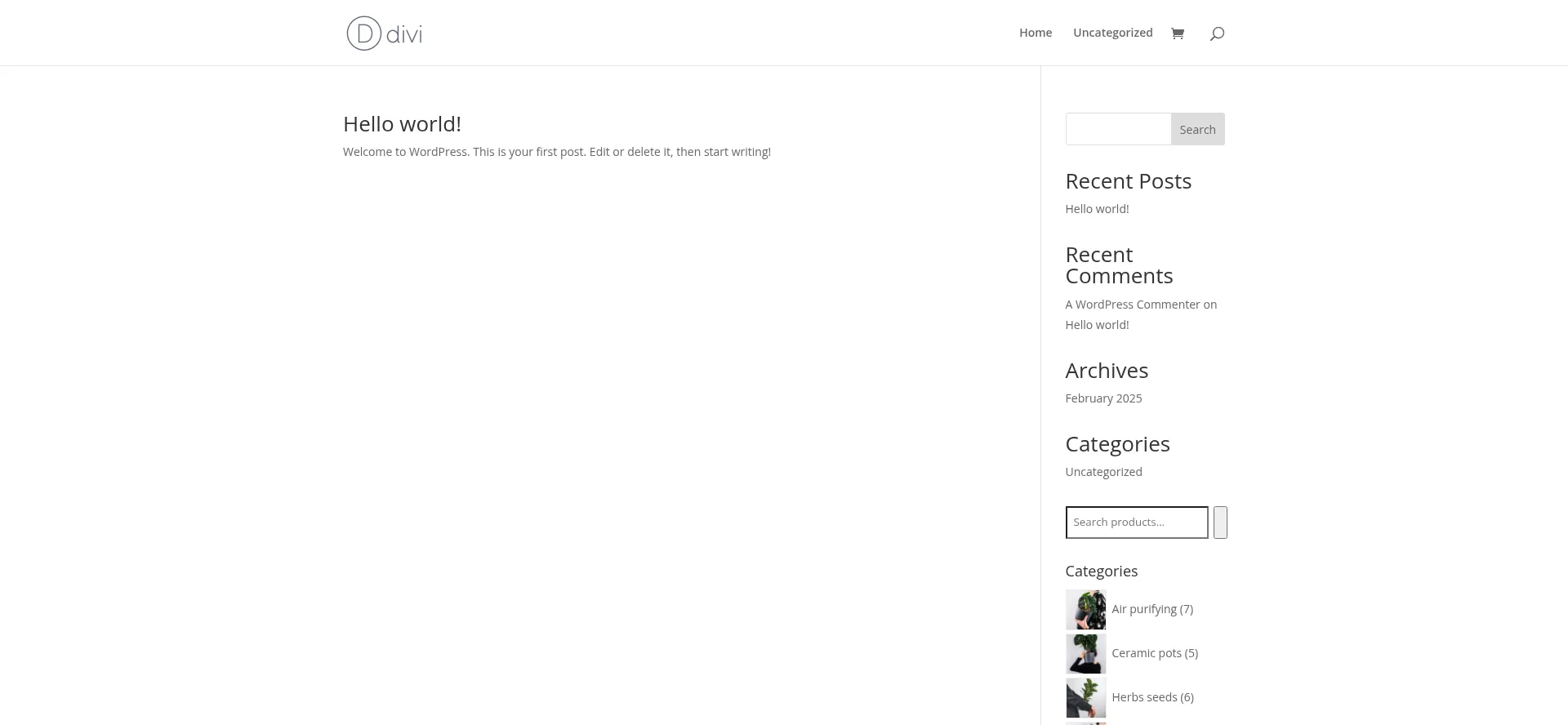
Task: Open "Hello world!" under Recent Comments
Action: [1097, 325]
